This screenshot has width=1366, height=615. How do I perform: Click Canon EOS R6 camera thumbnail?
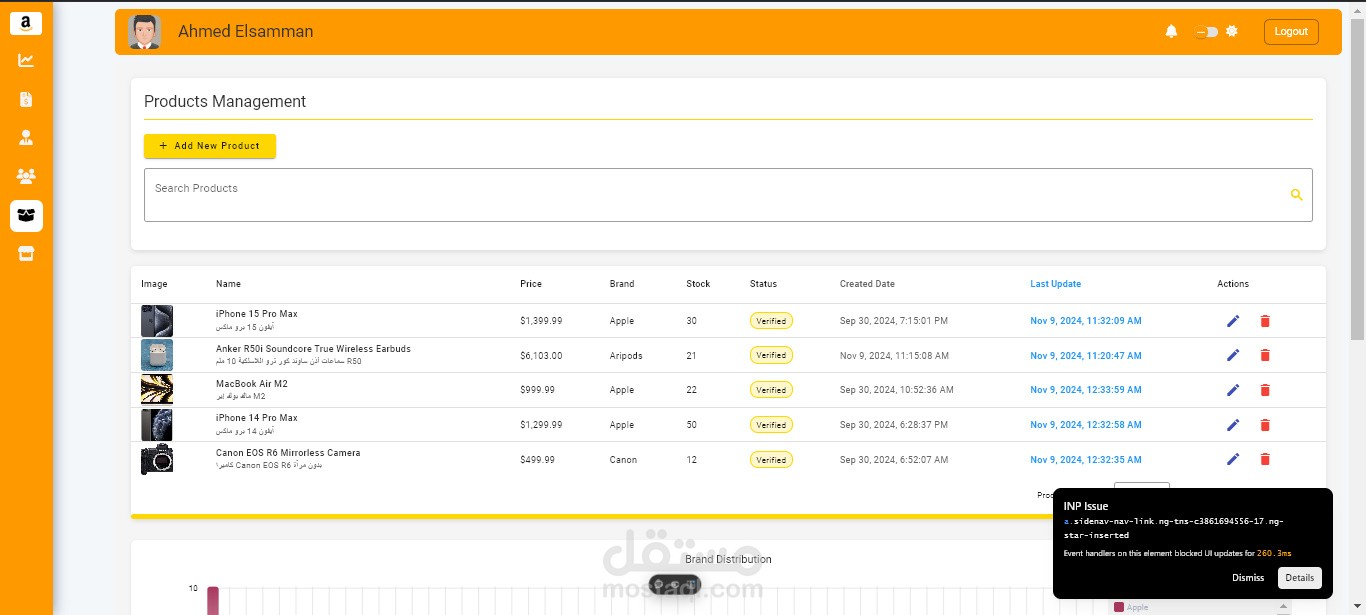tap(157, 459)
